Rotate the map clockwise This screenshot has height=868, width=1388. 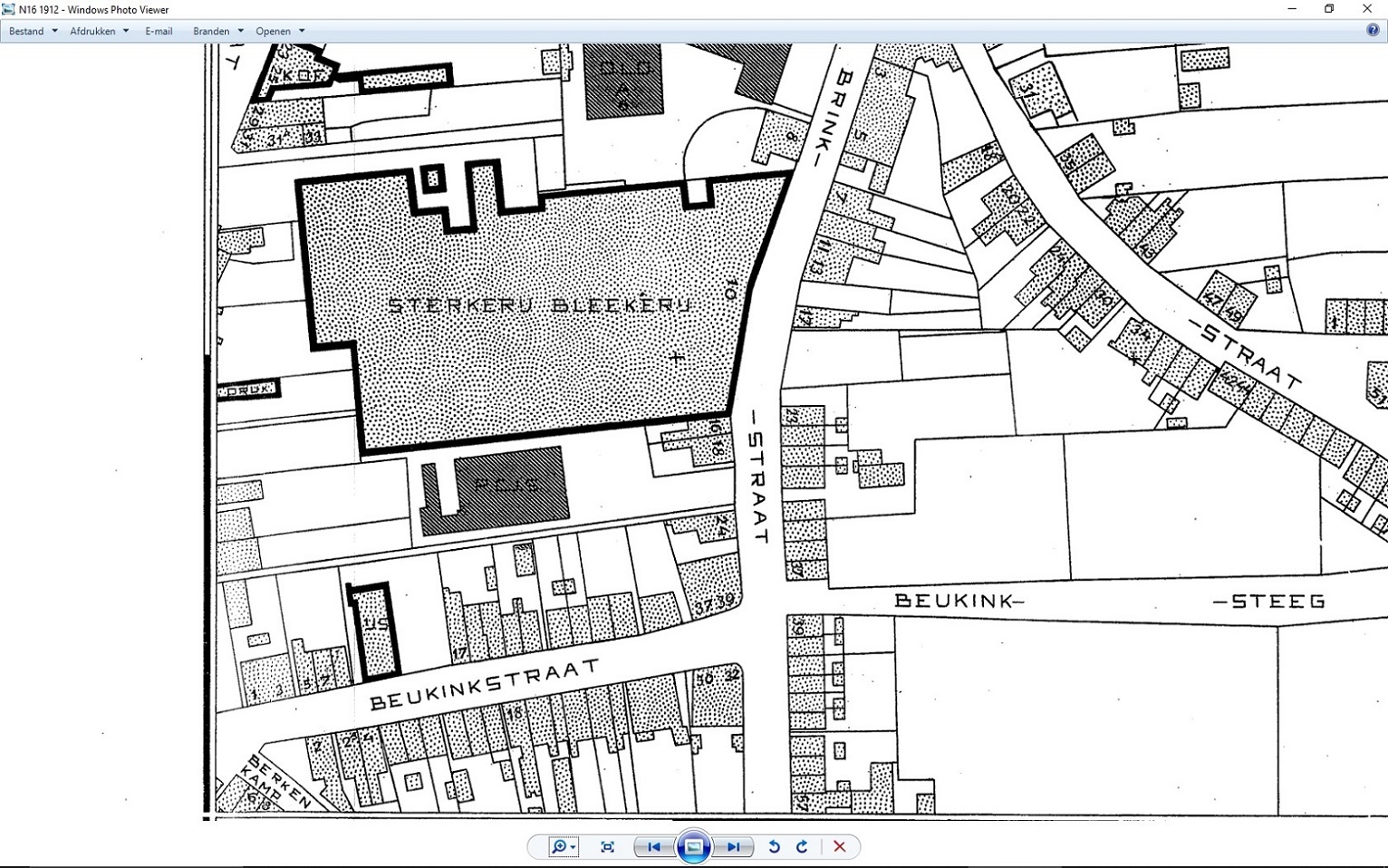[802, 847]
